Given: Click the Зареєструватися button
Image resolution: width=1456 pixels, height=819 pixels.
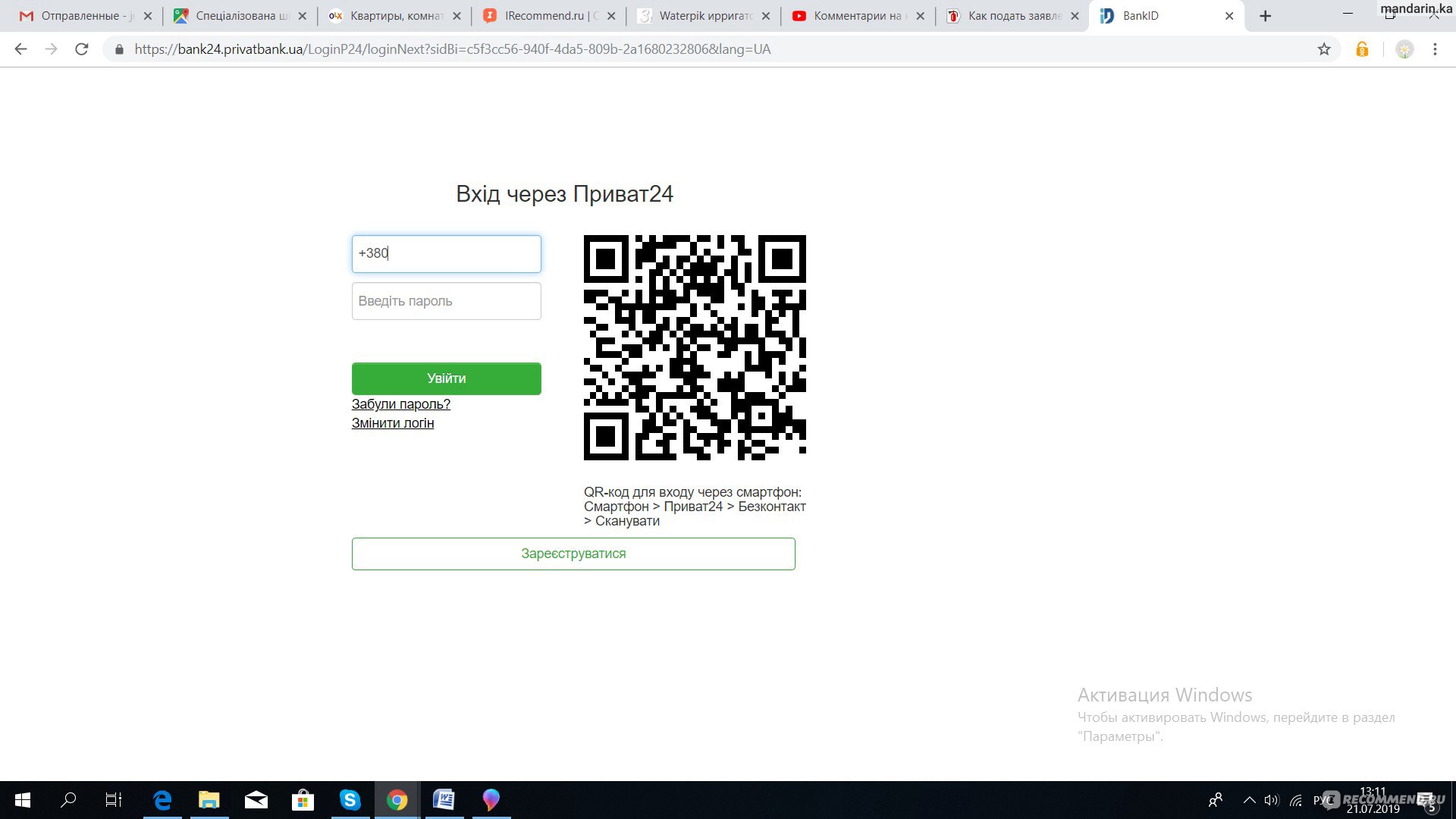Looking at the screenshot, I should pos(573,554).
